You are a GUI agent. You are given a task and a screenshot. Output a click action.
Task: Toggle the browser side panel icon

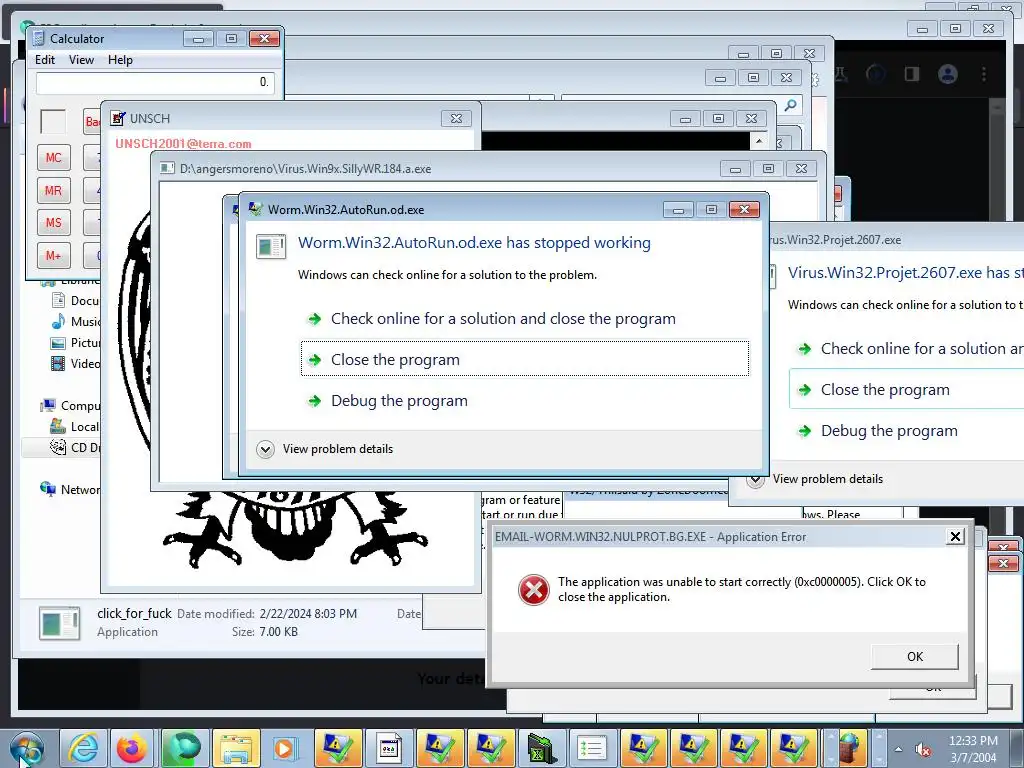click(x=912, y=74)
